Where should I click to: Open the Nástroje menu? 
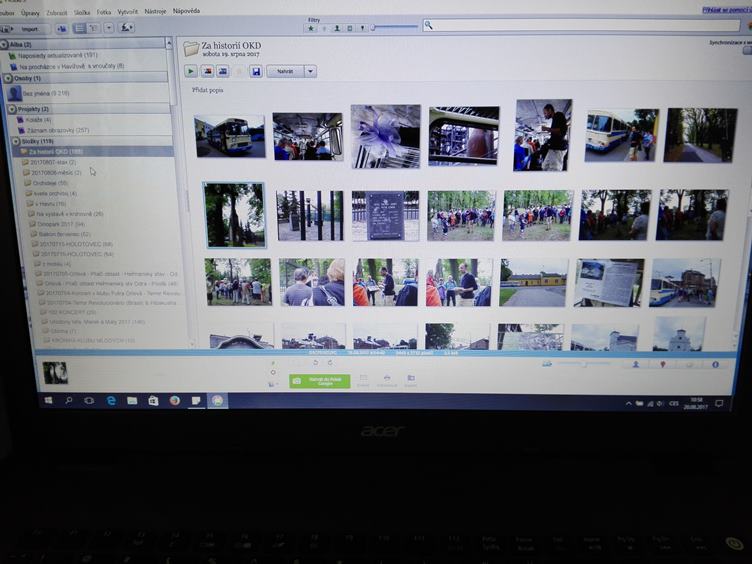pos(155,11)
